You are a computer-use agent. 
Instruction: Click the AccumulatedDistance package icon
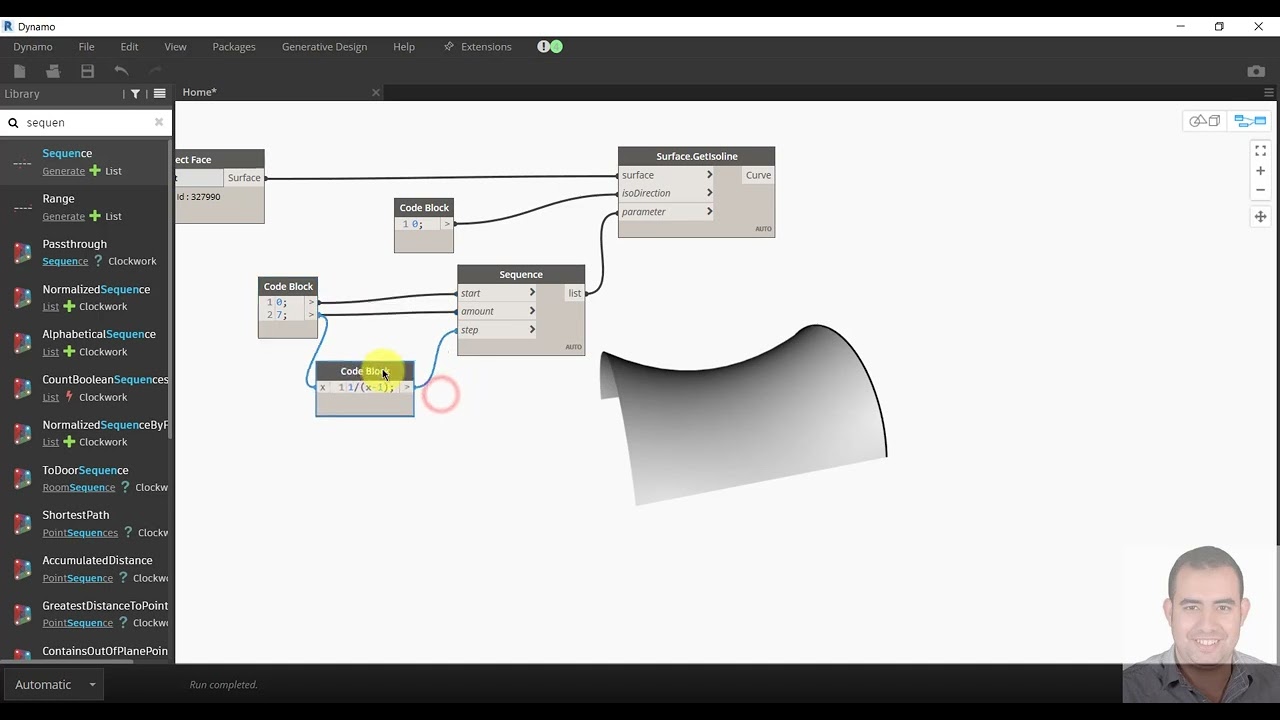pyautogui.click(x=22, y=569)
